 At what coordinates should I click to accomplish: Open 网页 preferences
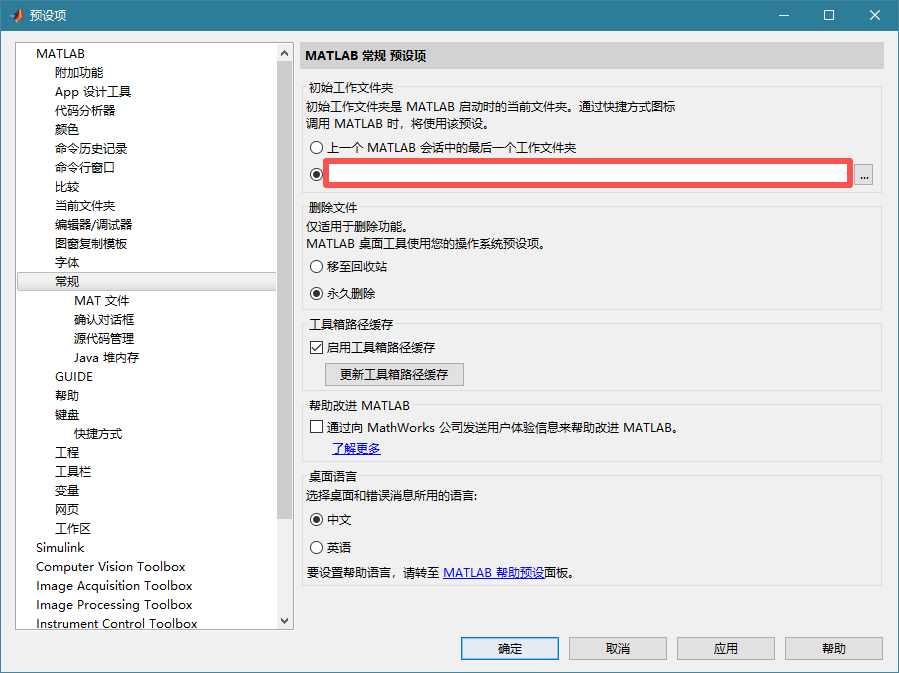(67, 510)
